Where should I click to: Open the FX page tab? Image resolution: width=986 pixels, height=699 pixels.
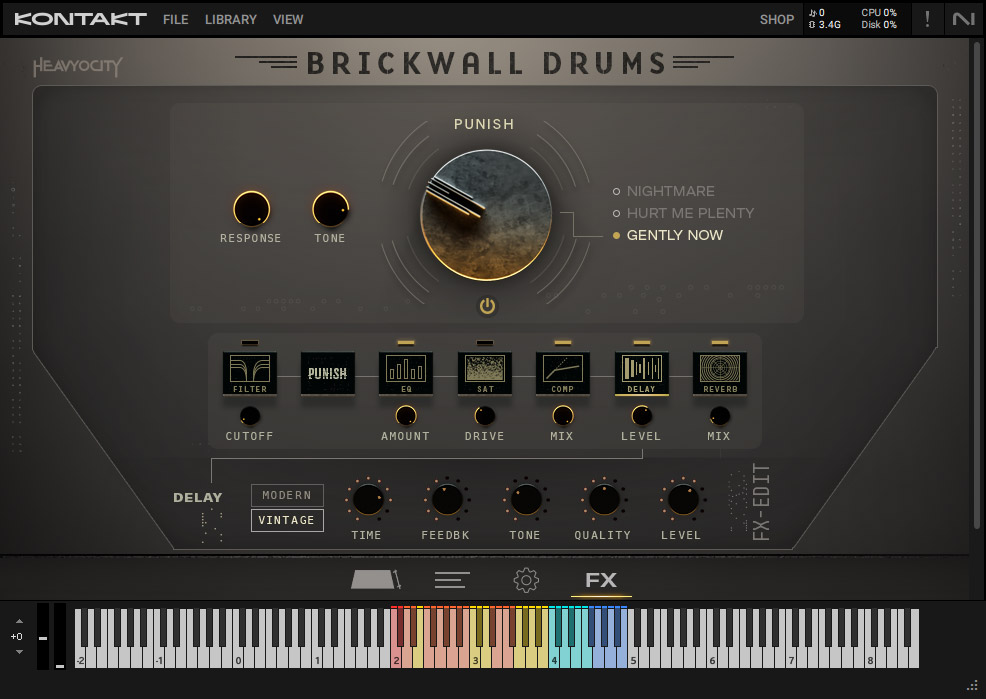coord(601,580)
